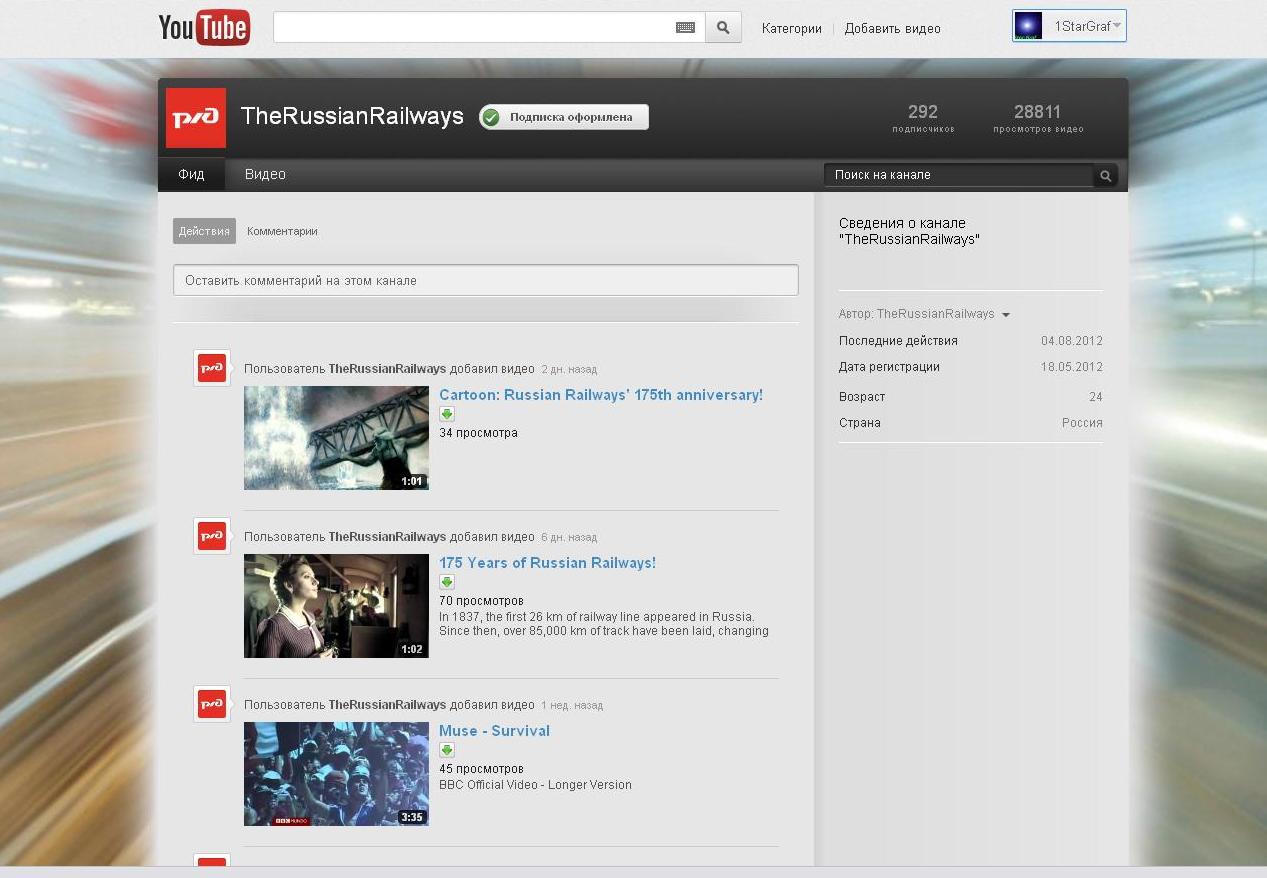This screenshot has height=878, width=1267.
Task: Select the Комментарии tab
Action: pyautogui.click(x=282, y=231)
